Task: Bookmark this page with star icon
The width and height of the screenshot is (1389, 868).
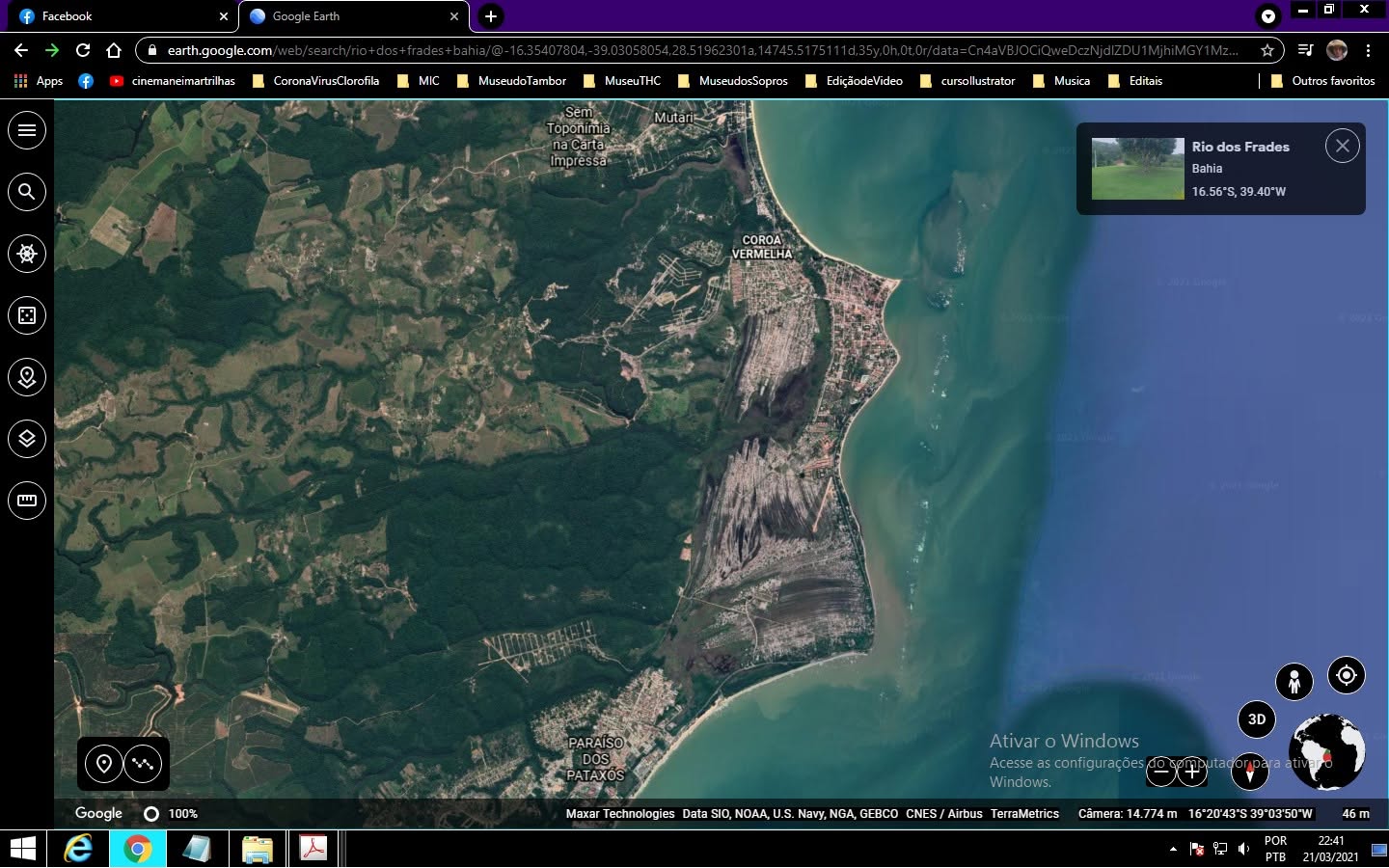Action: click(x=1267, y=50)
